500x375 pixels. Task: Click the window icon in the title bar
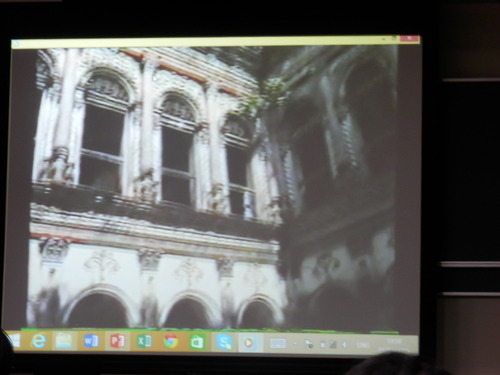pos(15,43)
